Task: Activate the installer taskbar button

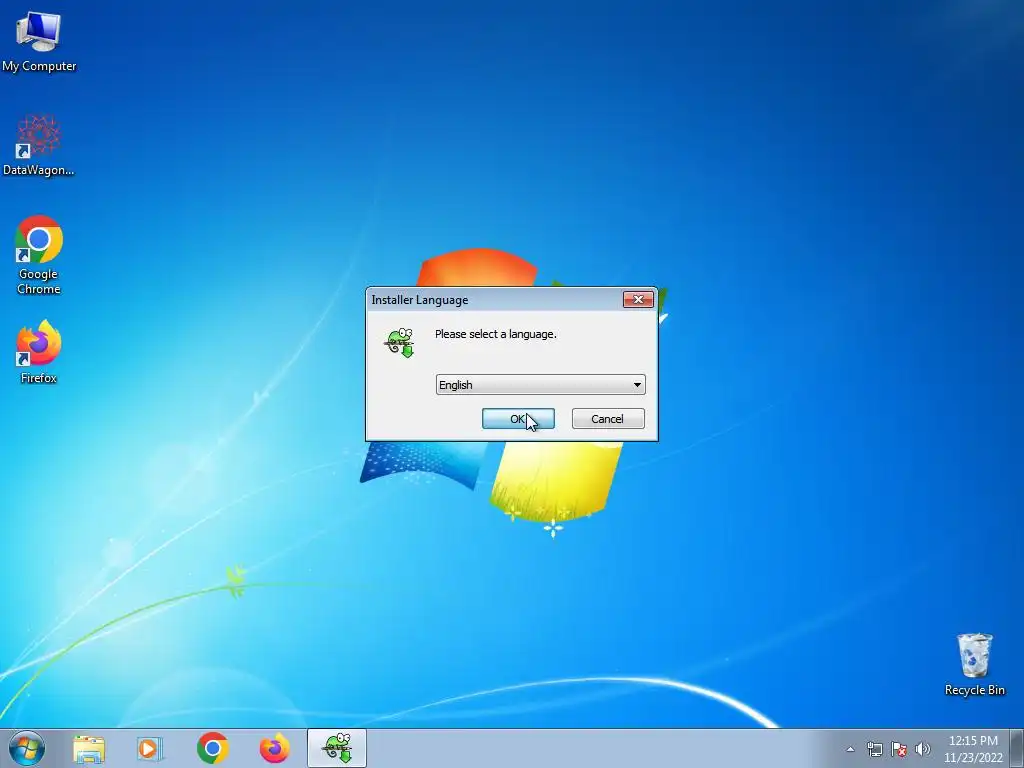Action: 337,748
